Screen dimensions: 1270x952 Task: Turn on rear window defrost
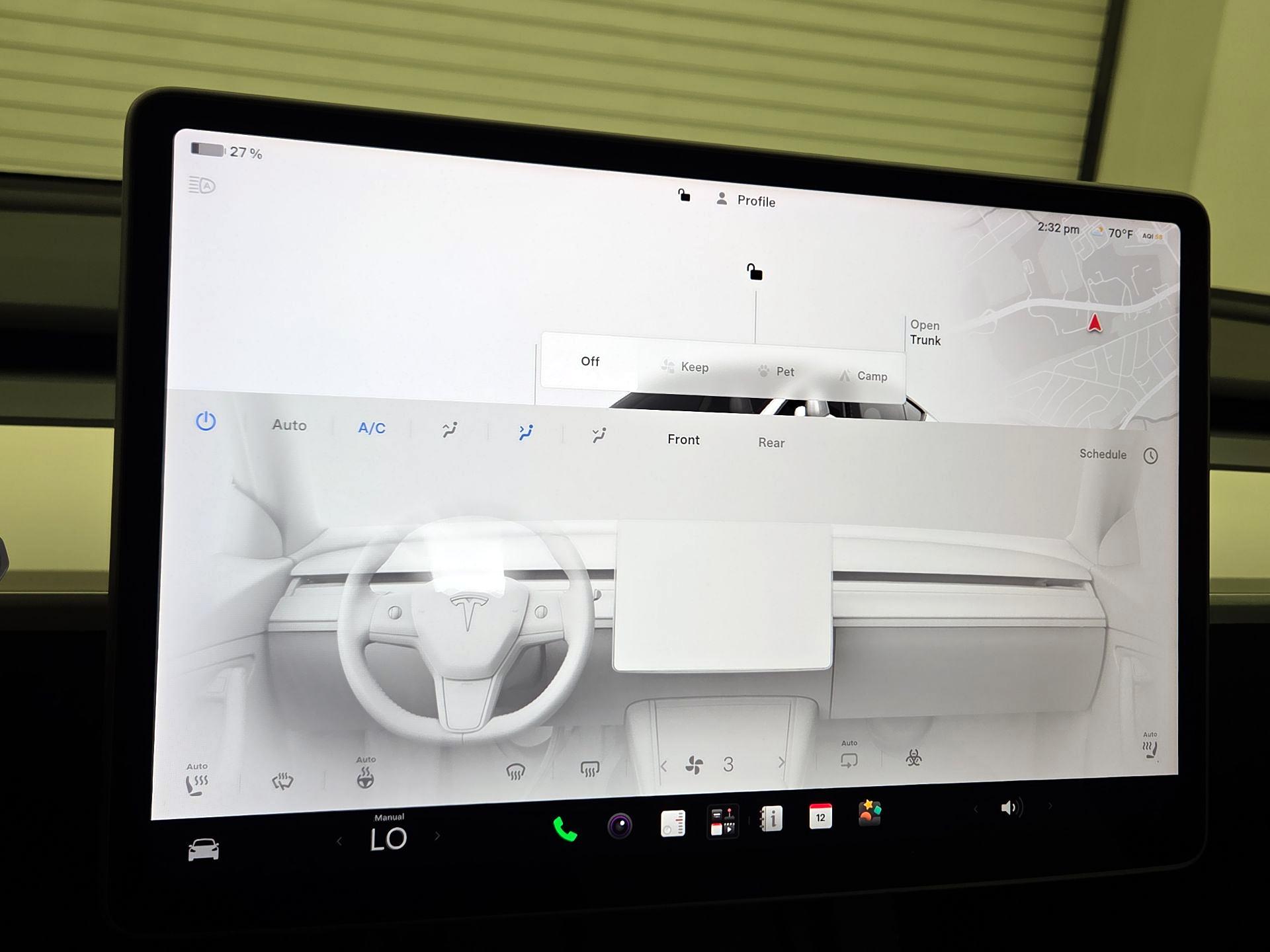pos(589,769)
